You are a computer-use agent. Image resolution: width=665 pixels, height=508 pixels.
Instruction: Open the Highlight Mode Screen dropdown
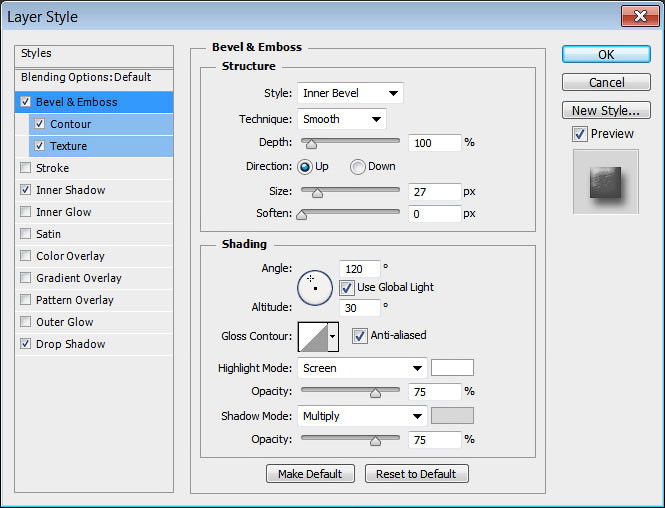[x=362, y=368]
